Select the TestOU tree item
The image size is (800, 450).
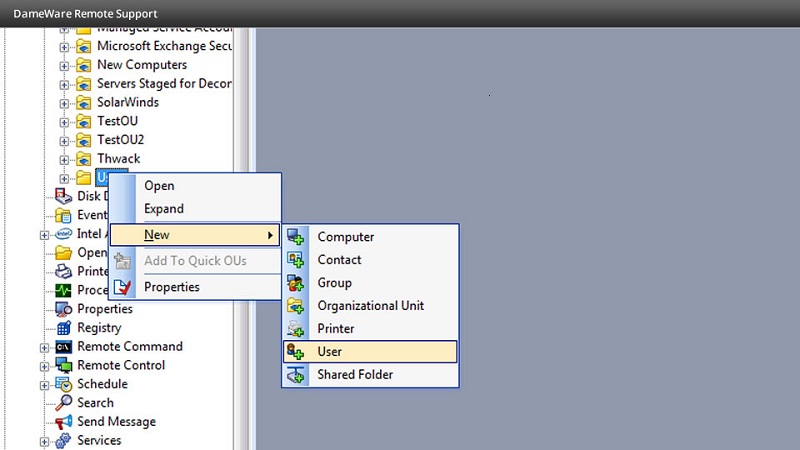tap(117, 121)
